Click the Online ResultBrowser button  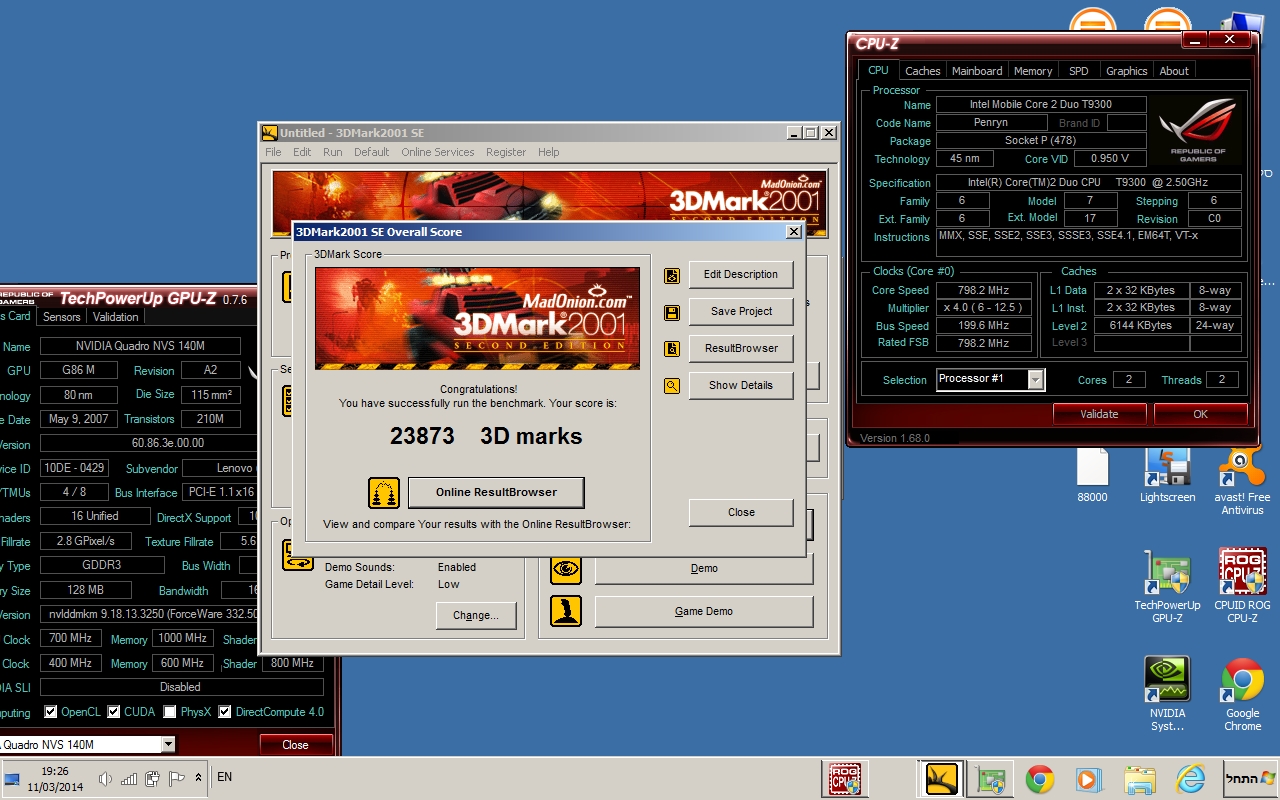click(x=496, y=492)
